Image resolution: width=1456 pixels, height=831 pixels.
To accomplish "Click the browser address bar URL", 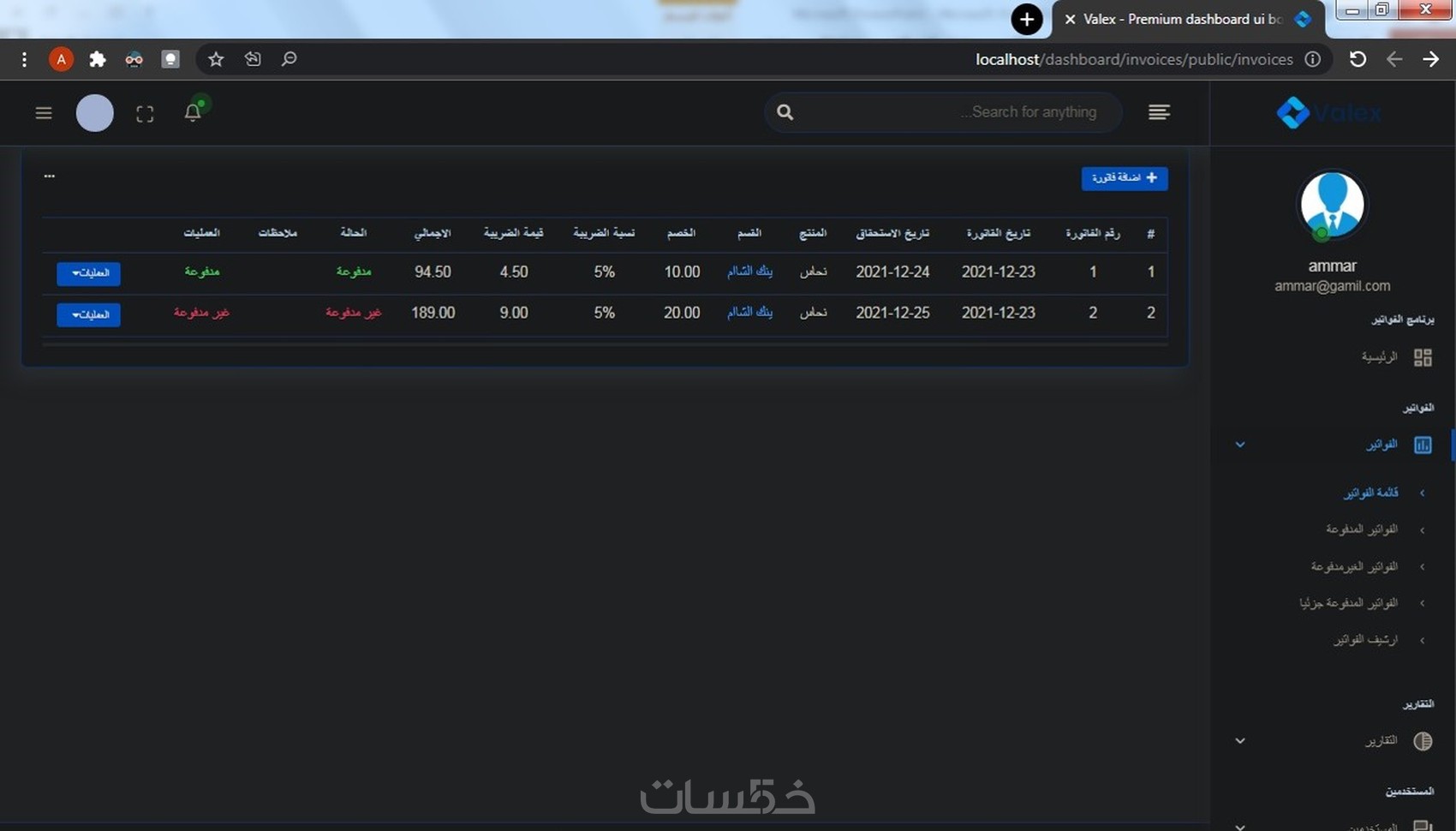I will click(x=1135, y=59).
